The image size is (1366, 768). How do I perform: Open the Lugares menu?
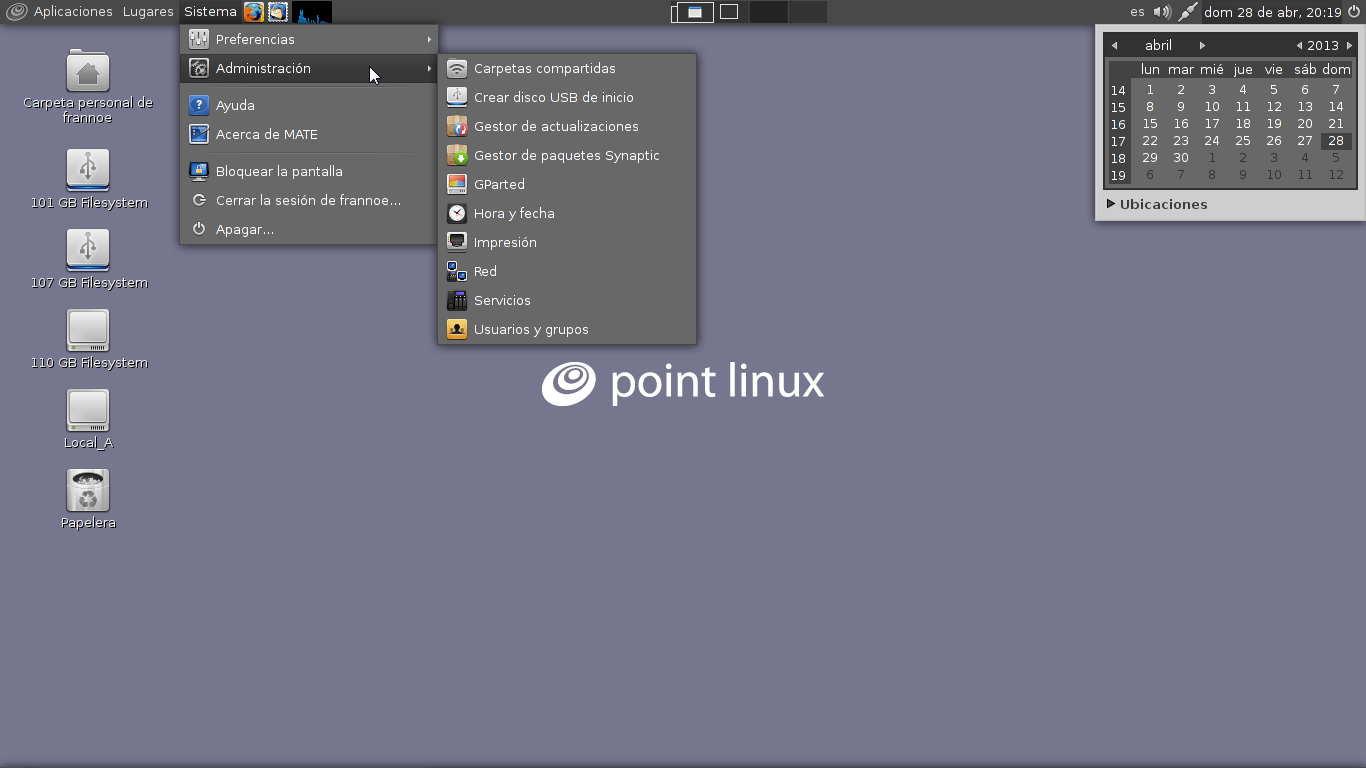[x=147, y=12]
